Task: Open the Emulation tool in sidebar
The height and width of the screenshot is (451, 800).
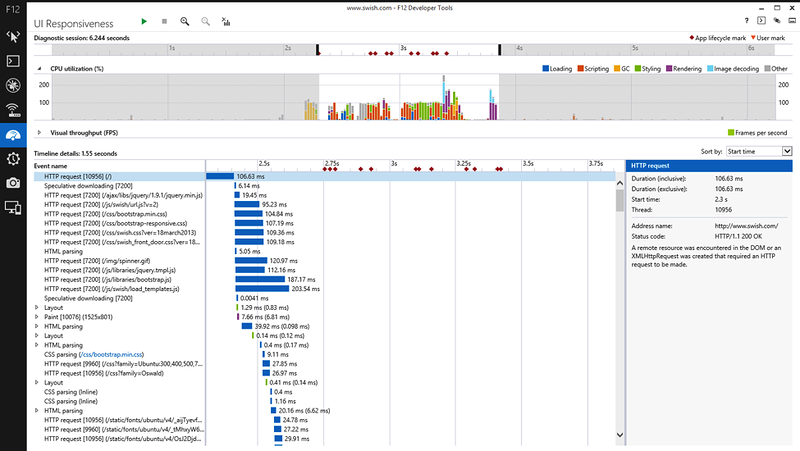Action: pyautogui.click(x=13, y=207)
